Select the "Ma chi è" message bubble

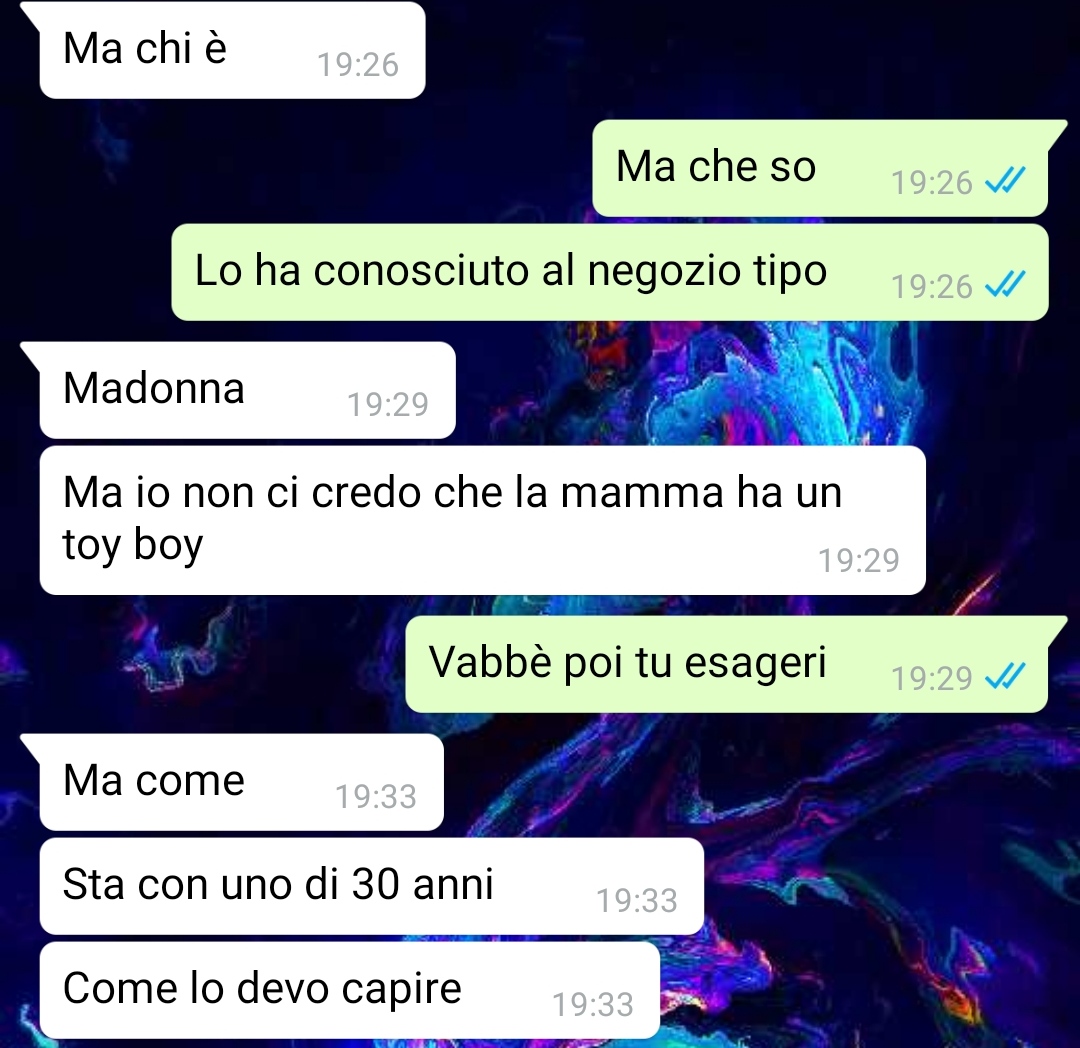[x=232, y=50]
